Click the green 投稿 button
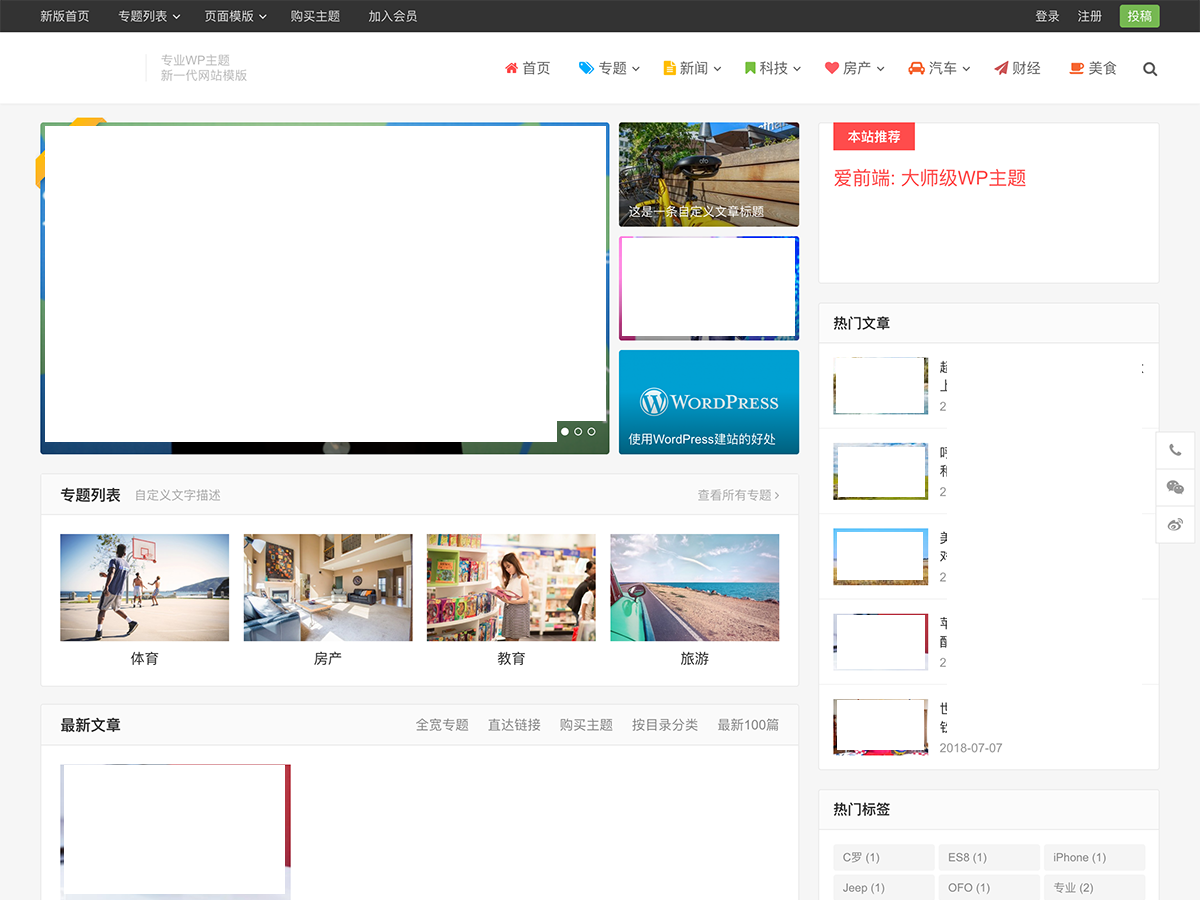Viewport: 1200px width, 900px height. [x=1139, y=16]
